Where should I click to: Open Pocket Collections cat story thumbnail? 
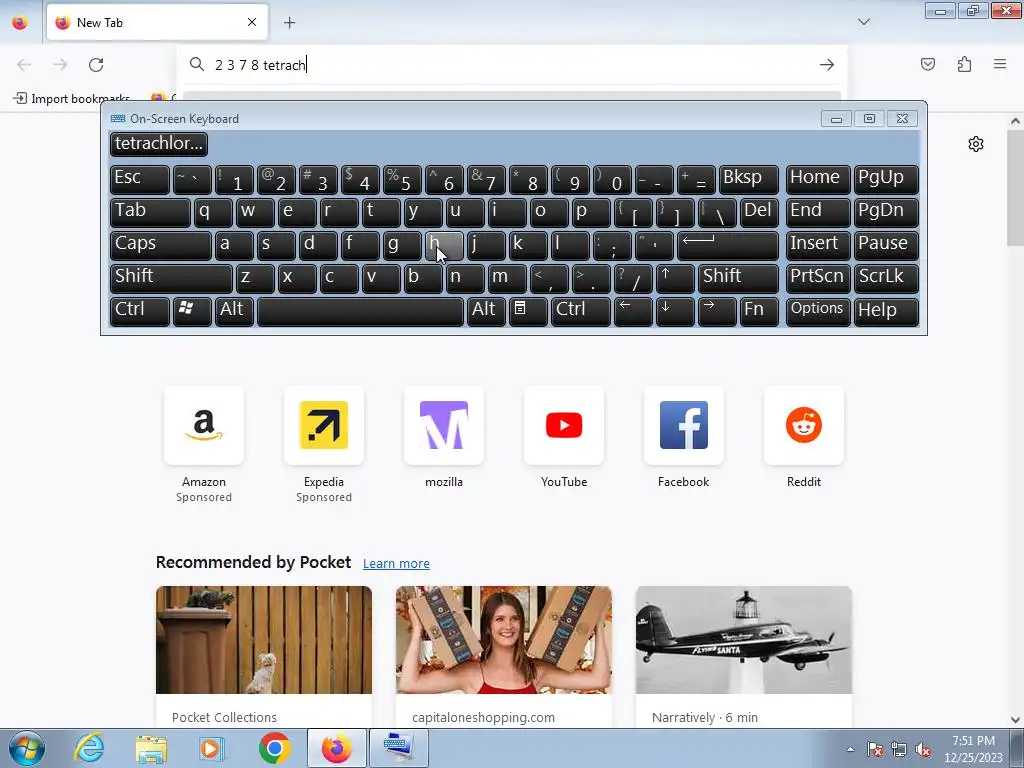[264, 640]
